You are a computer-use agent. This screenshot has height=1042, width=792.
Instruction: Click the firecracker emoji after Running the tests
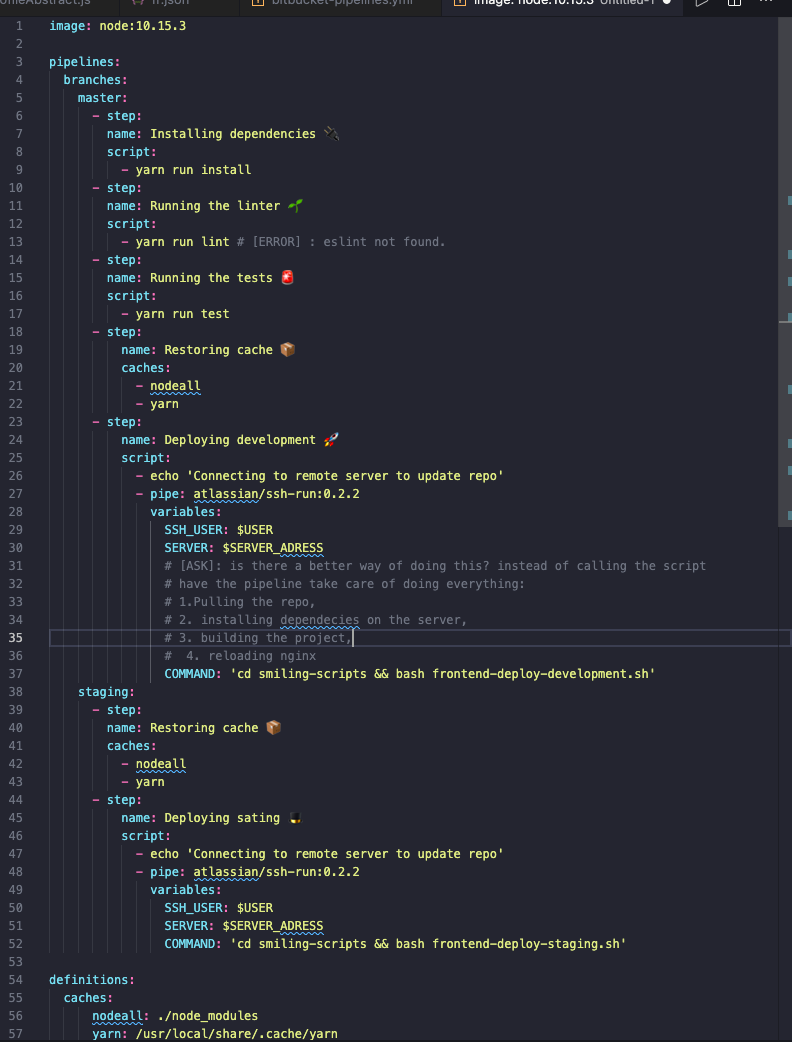point(286,277)
